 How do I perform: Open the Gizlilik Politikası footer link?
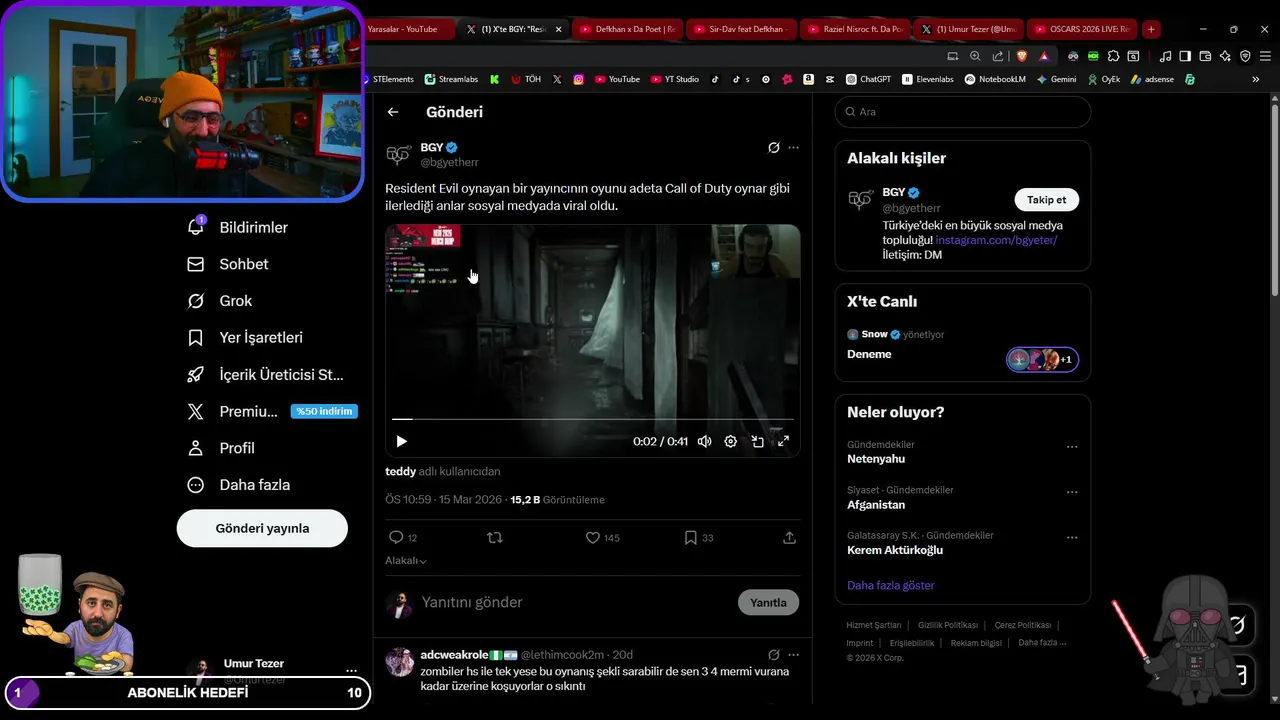point(948,625)
